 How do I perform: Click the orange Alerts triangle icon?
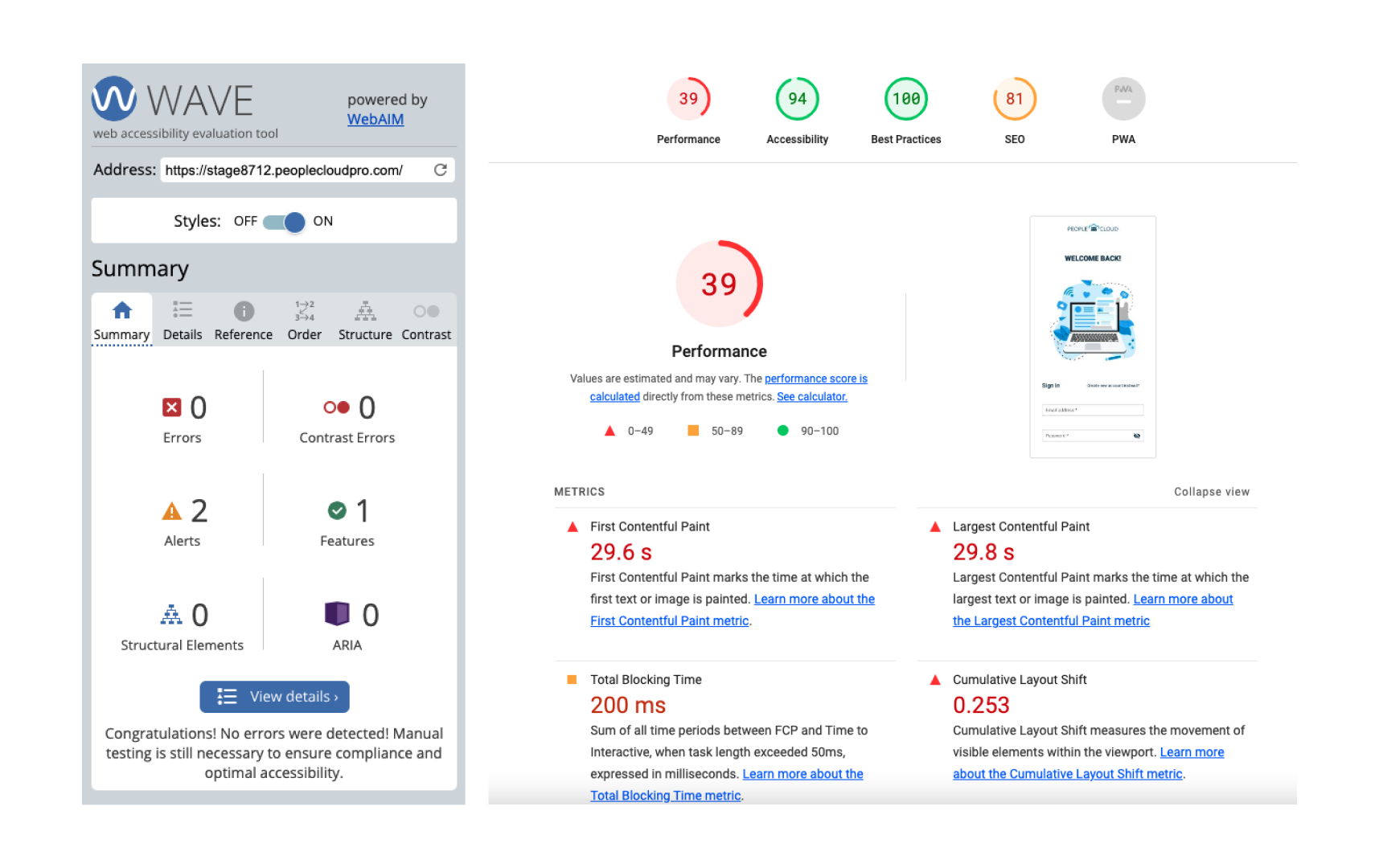[172, 511]
